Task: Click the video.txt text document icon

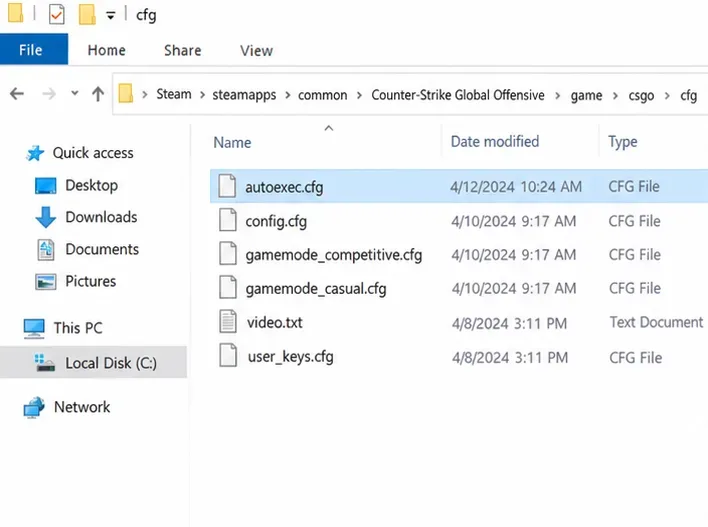Action: point(228,321)
